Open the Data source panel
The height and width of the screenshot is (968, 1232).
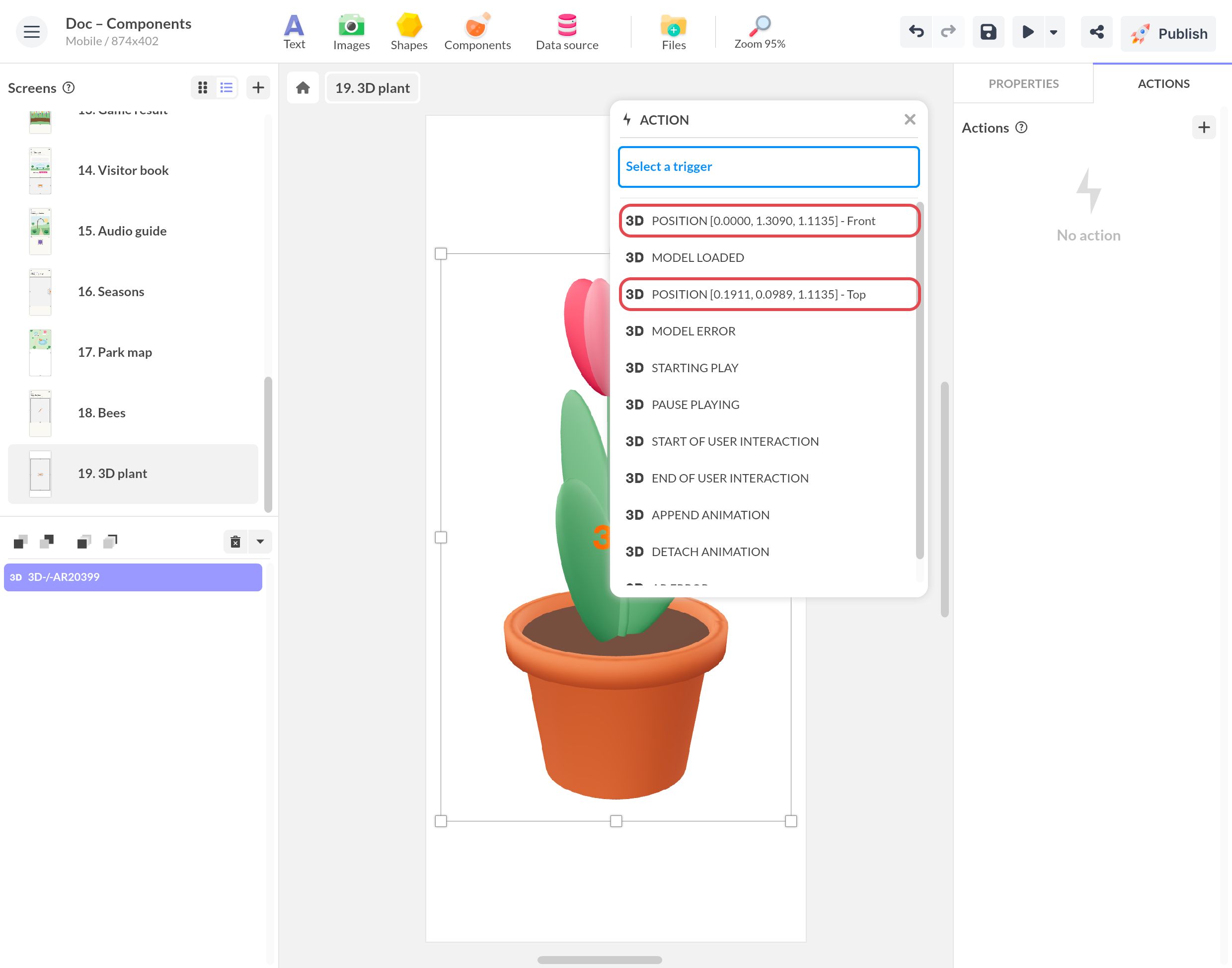[567, 32]
